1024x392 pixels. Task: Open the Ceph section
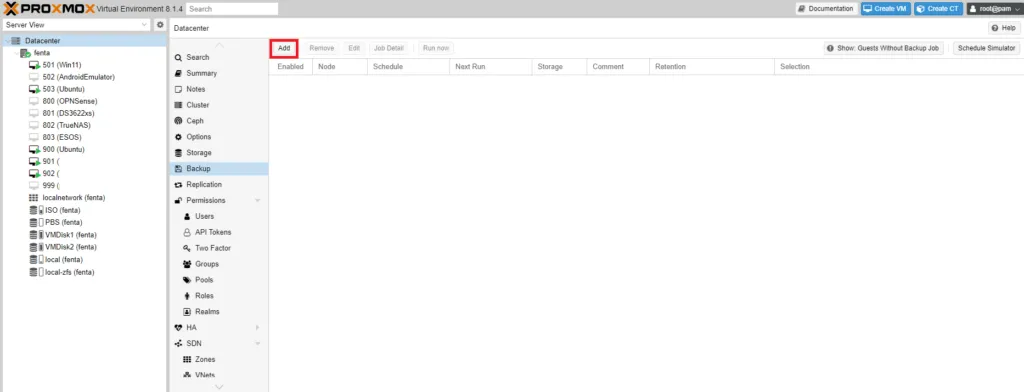219,121
